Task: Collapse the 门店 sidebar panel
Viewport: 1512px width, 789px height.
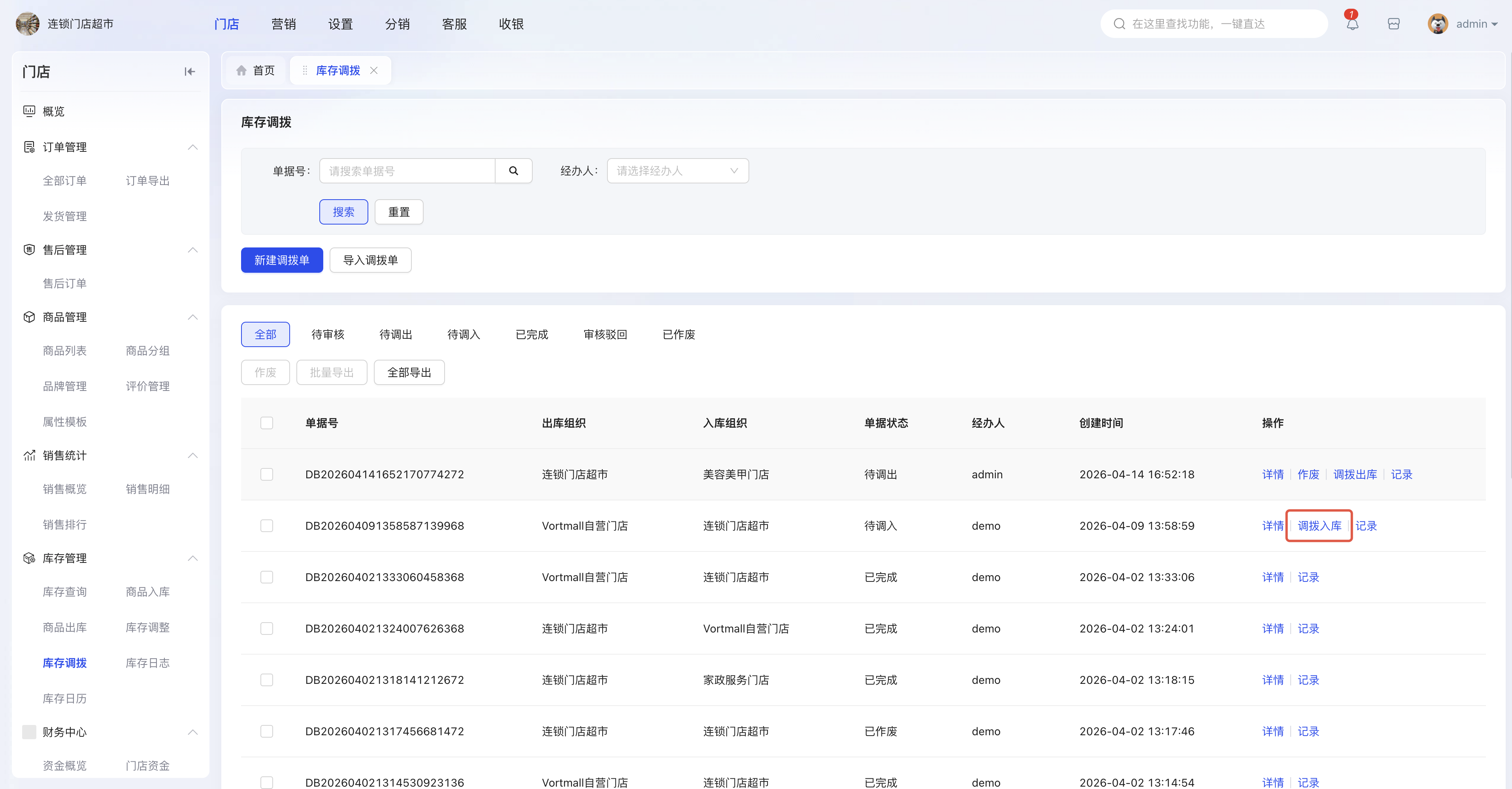Action: 189,72
